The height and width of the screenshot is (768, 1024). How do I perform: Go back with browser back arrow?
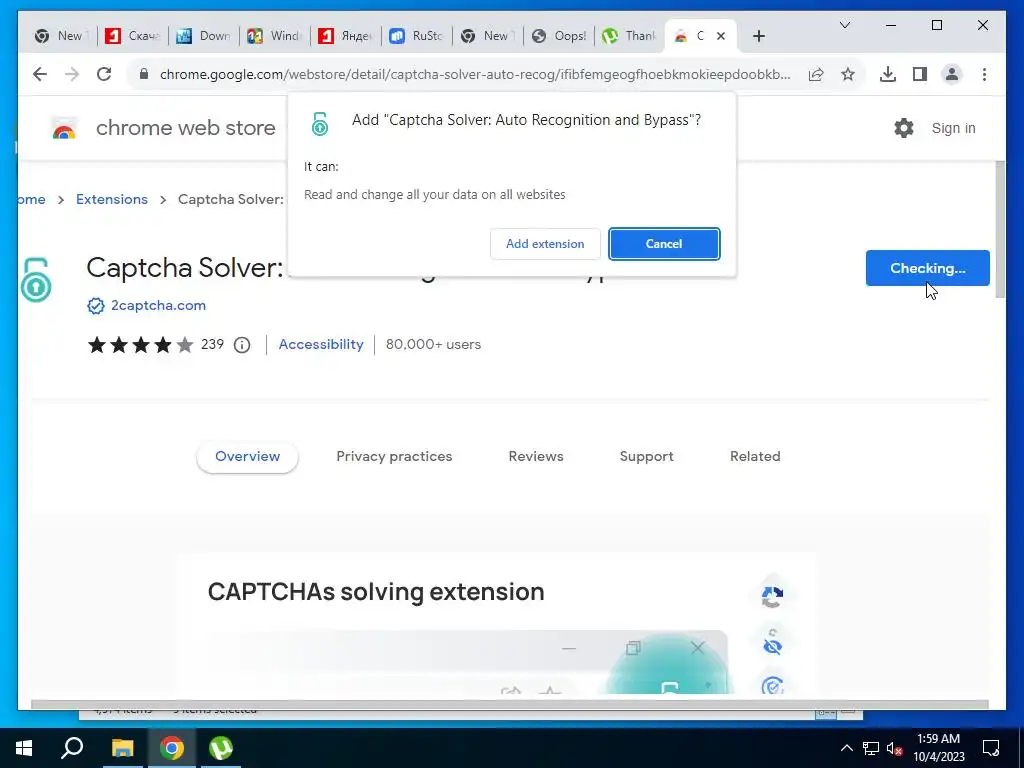click(x=40, y=74)
